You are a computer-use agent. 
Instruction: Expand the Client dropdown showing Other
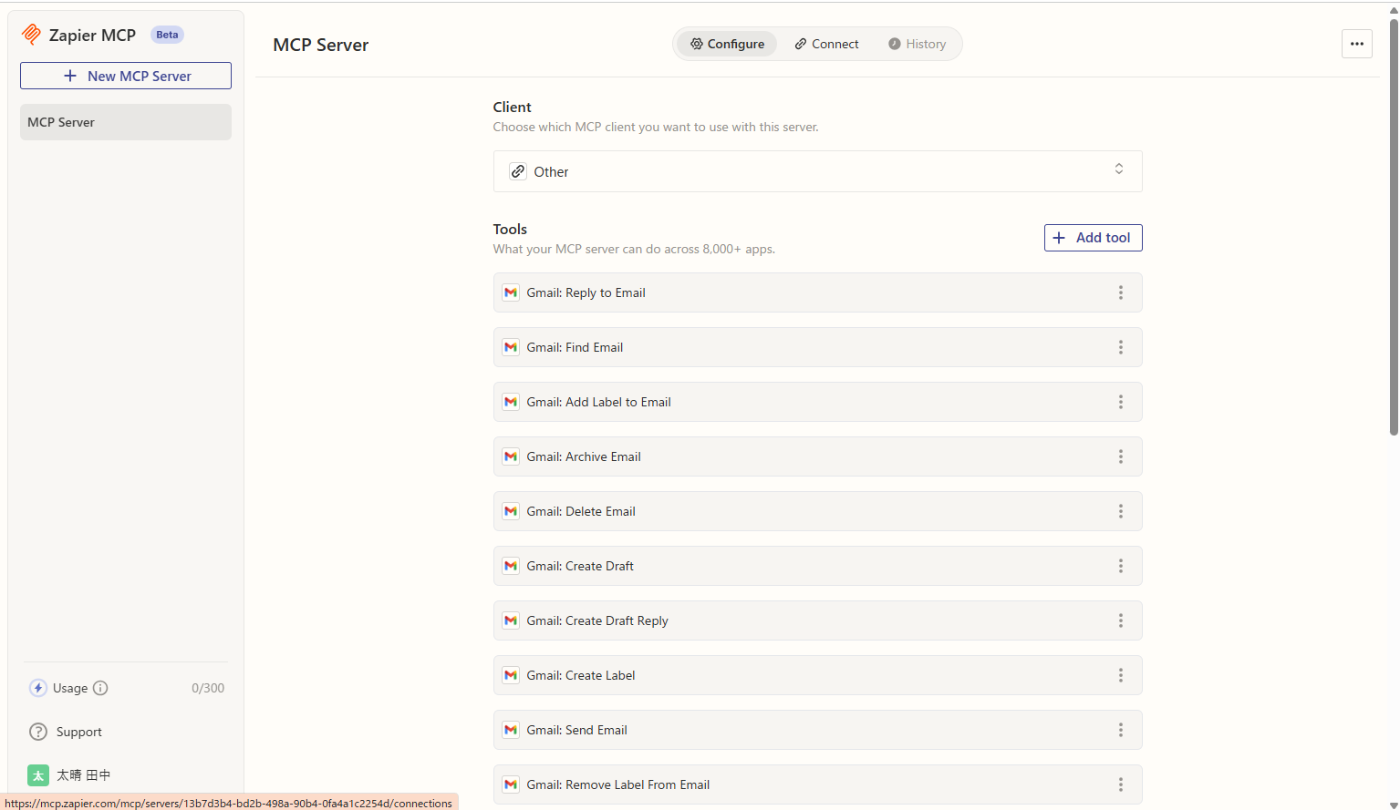point(817,171)
